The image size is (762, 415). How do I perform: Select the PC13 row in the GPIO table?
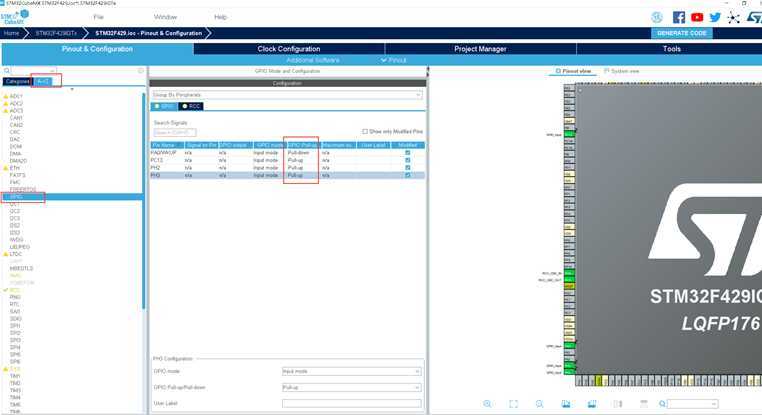[288, 160]
